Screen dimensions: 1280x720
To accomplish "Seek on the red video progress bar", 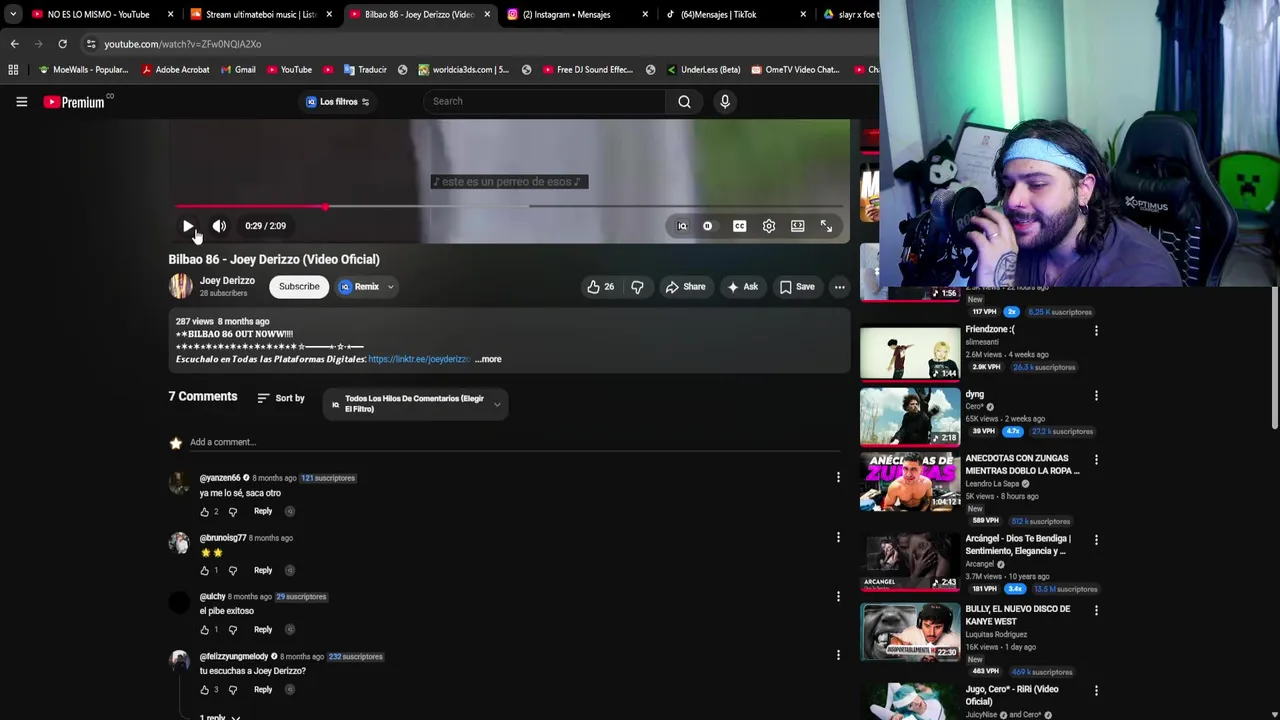I will [508, 207].
